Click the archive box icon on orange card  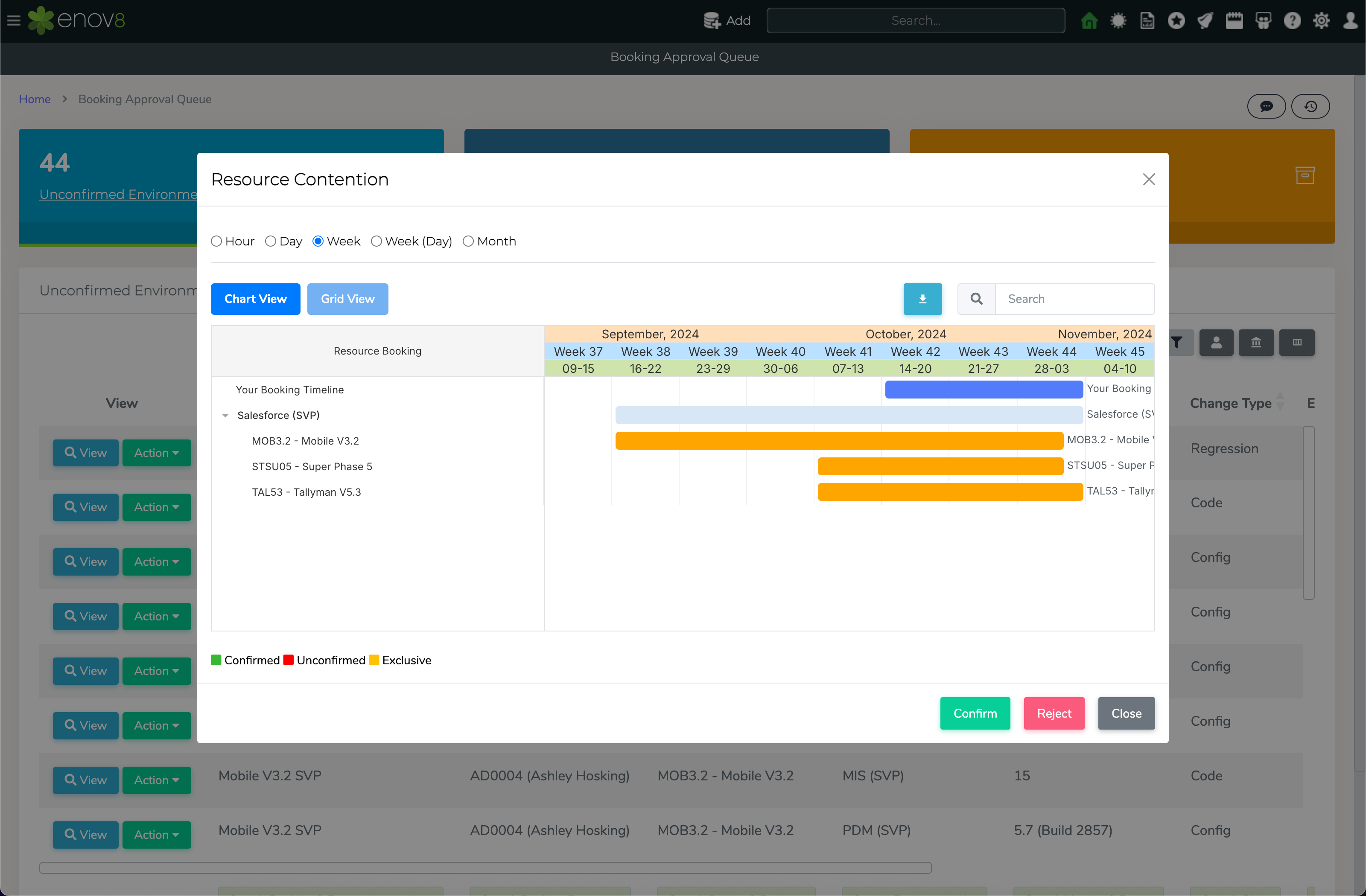pyautogui.click(x=1305, y=175)
